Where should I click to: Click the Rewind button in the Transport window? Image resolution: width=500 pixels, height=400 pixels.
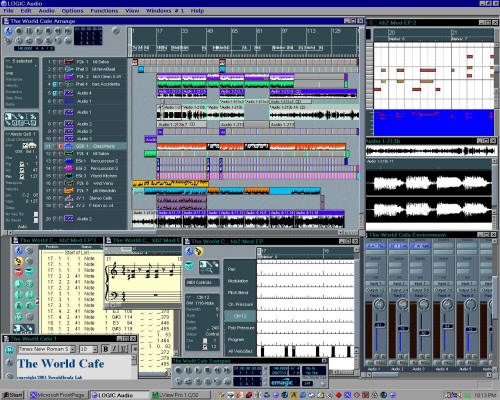pos(217,370)
